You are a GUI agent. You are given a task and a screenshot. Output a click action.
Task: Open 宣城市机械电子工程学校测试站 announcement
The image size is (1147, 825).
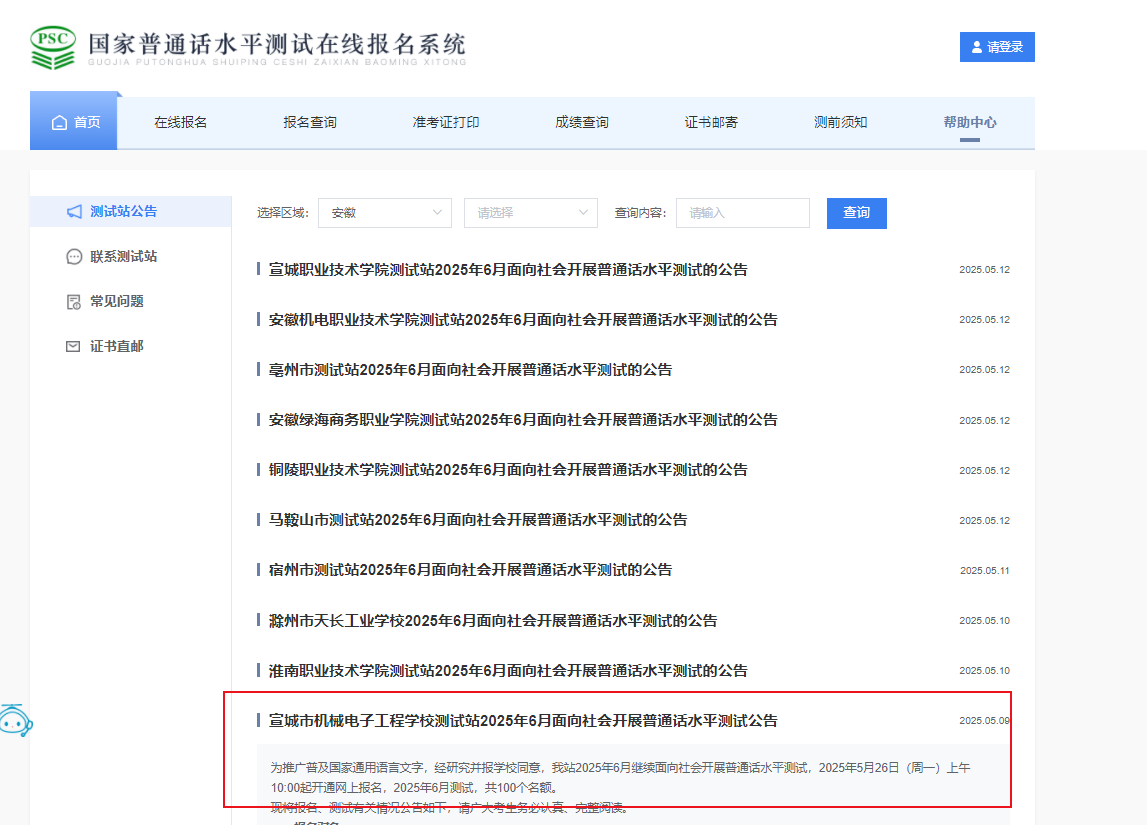tap(523, 720)
